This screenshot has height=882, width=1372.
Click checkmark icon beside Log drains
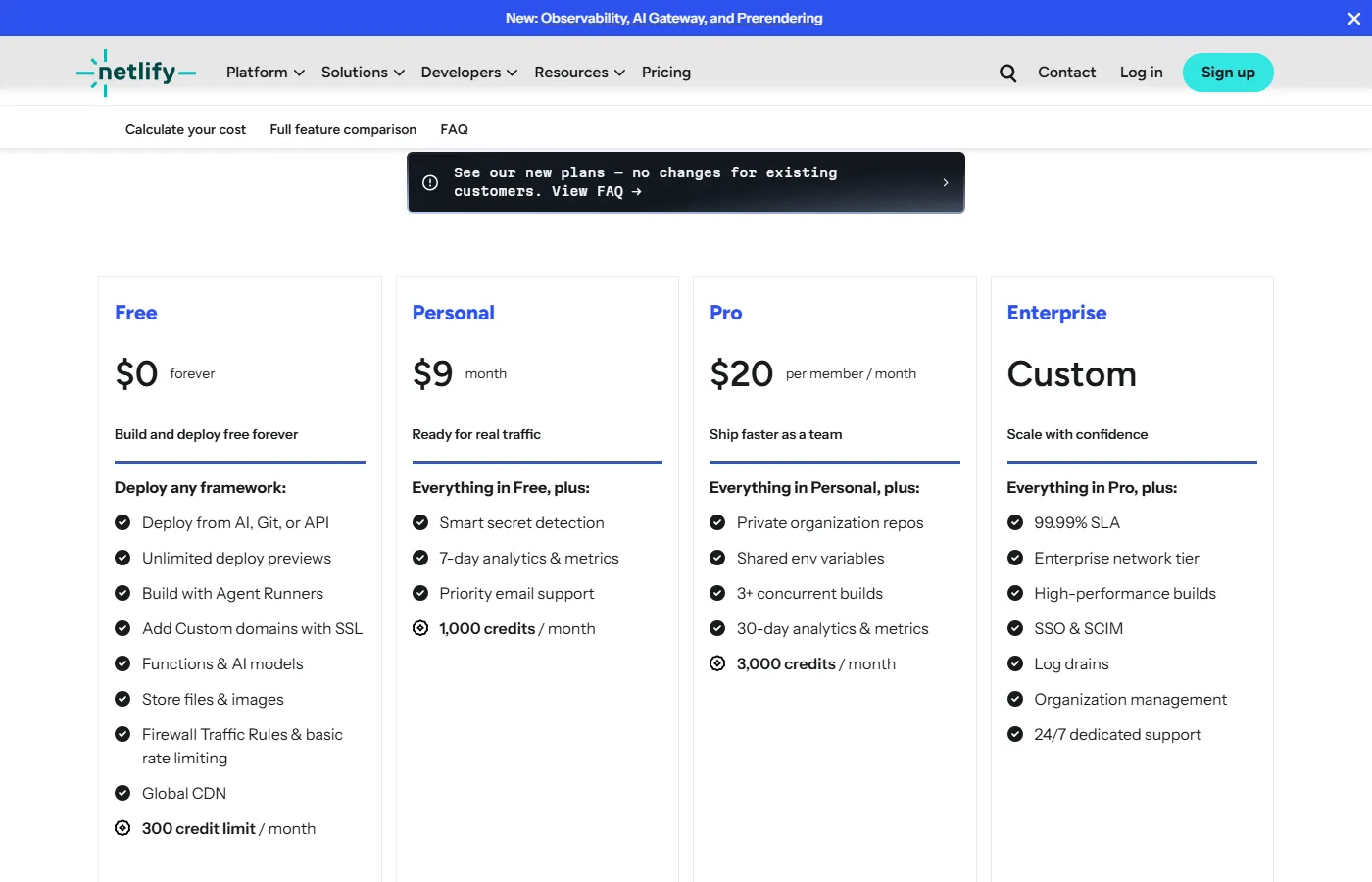1015,663
